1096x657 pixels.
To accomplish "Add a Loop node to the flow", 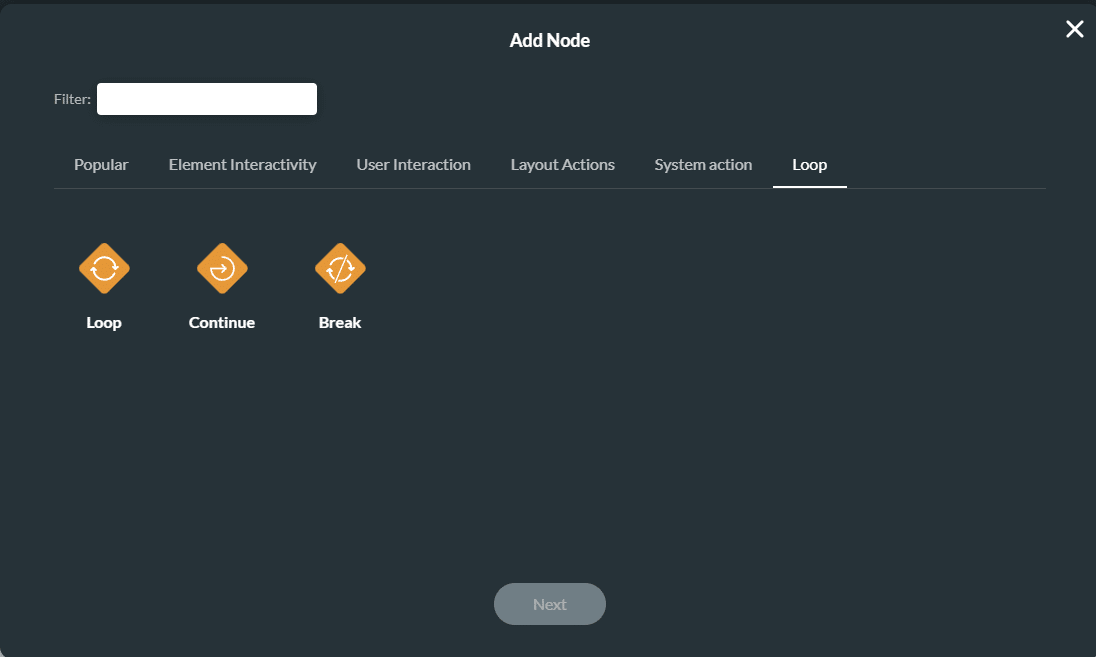I will (x=104, y=268).
